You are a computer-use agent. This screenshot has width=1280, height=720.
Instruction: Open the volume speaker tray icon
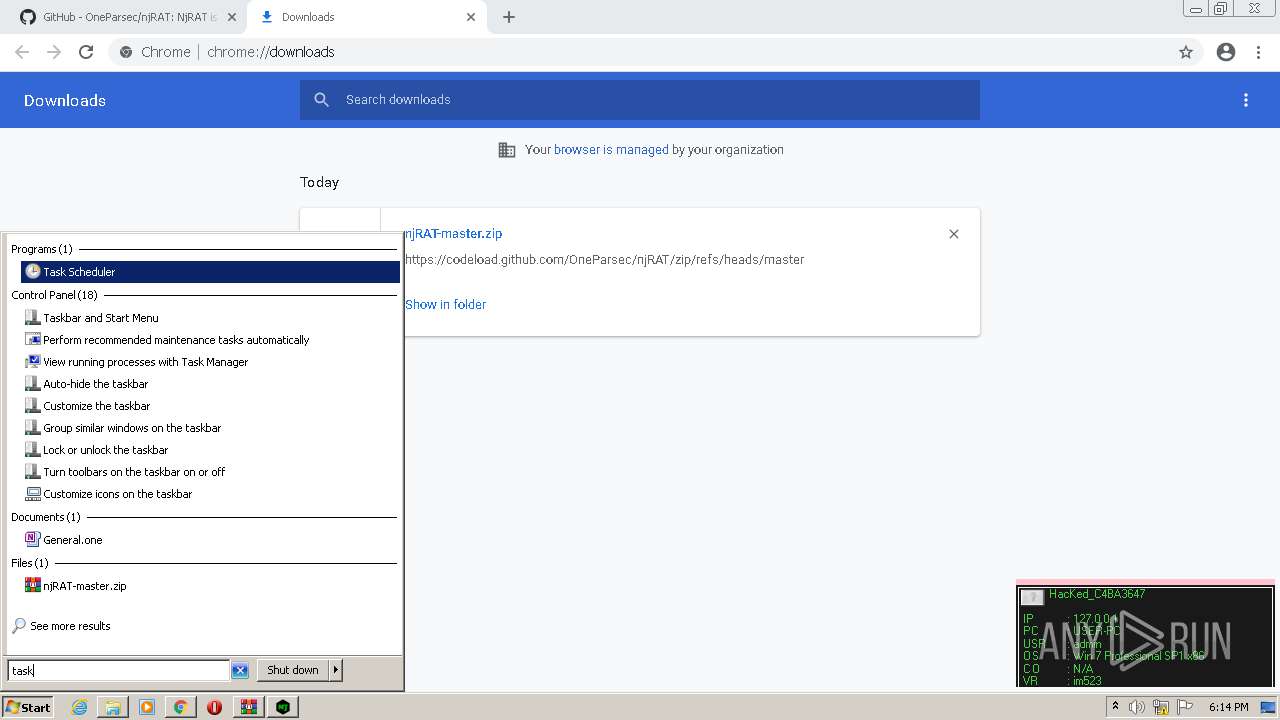click(1137, 707)
